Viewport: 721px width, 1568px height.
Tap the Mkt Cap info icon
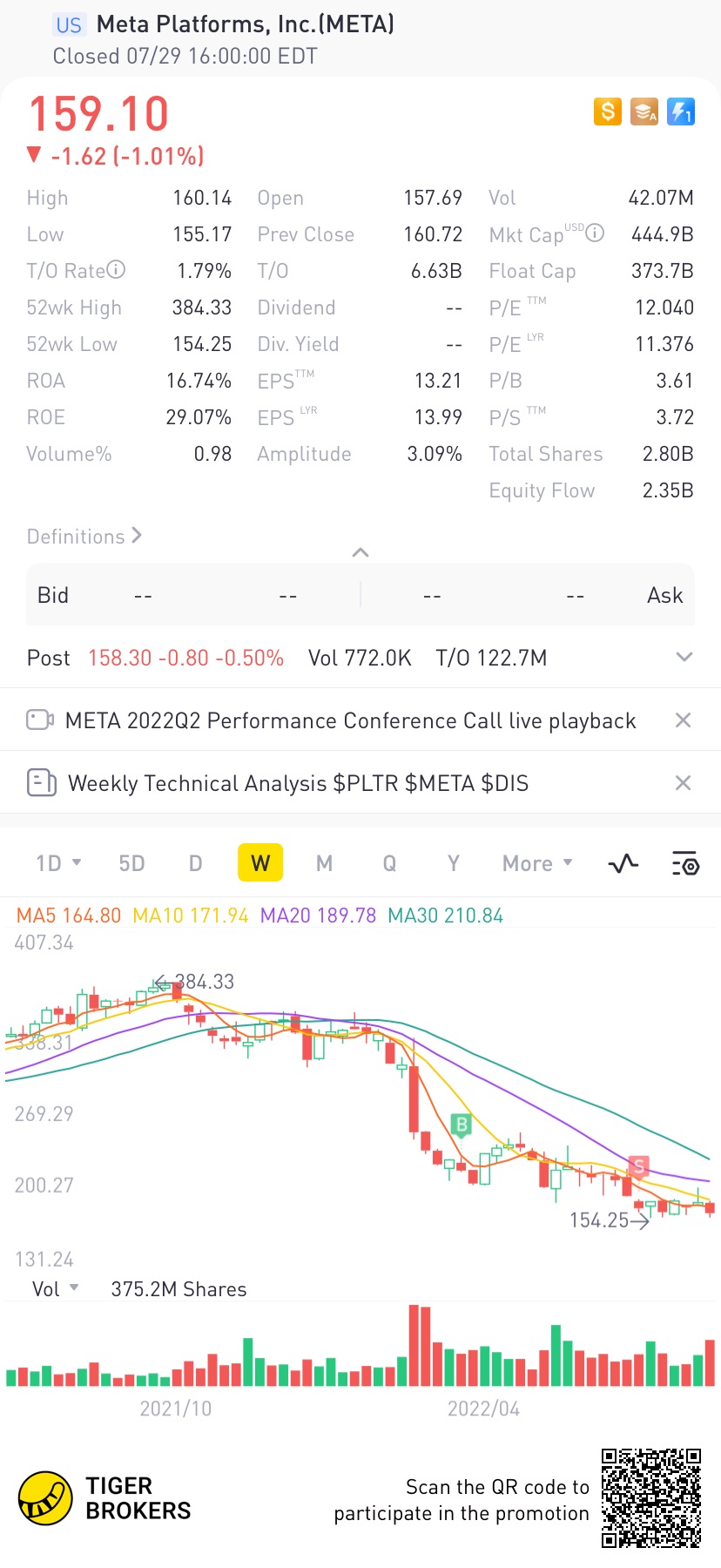(595, 233)
